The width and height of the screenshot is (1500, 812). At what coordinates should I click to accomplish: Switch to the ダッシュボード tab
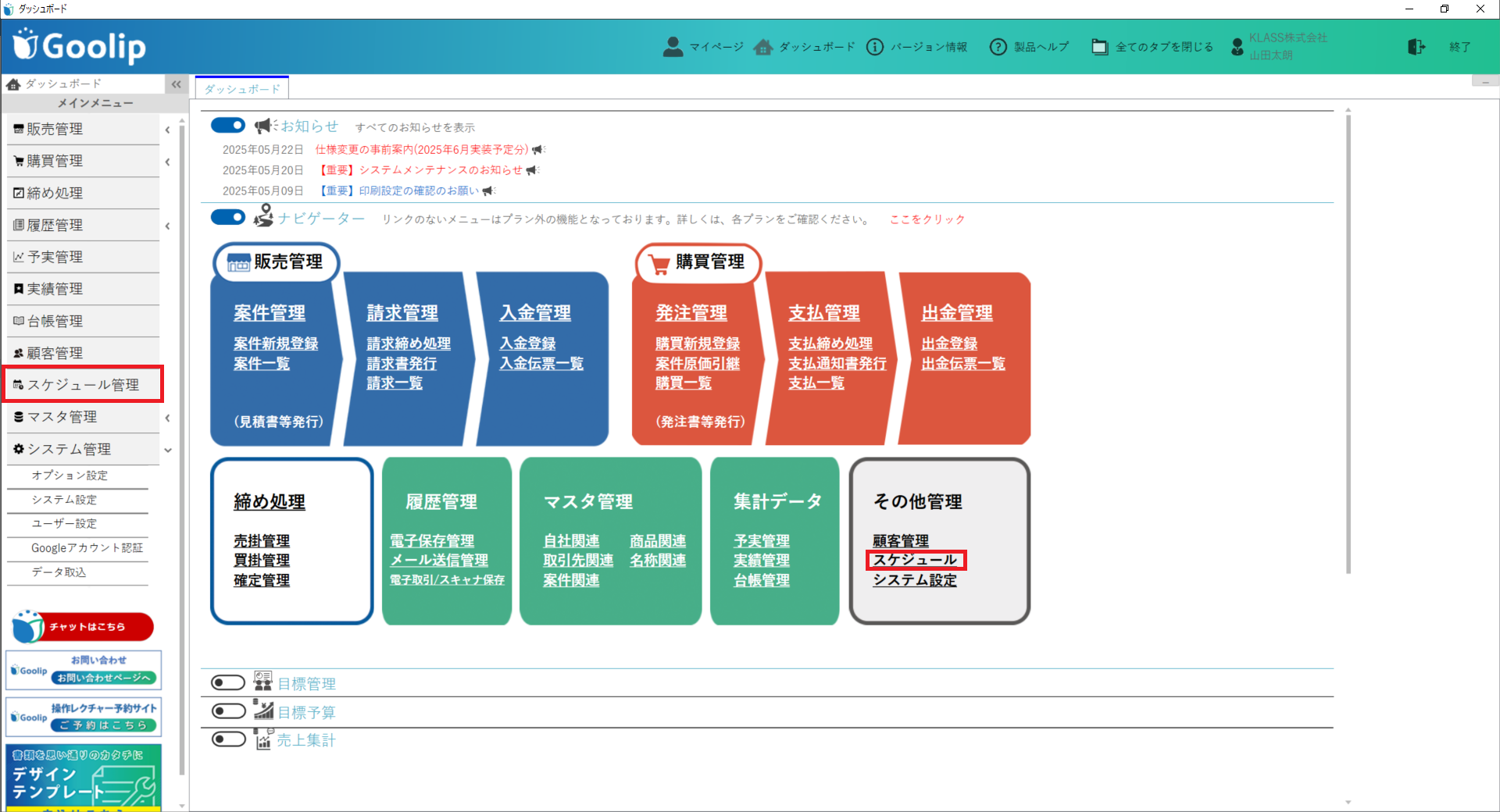242,88
